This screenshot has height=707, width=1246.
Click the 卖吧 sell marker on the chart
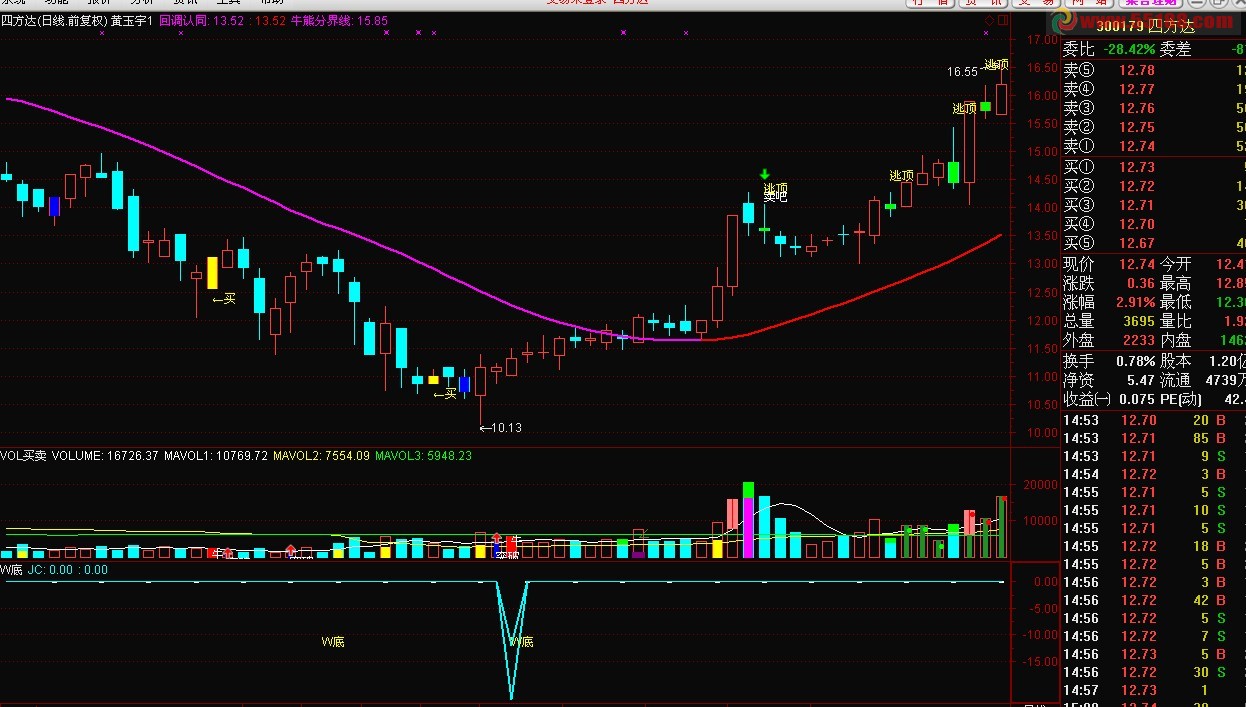775,197
